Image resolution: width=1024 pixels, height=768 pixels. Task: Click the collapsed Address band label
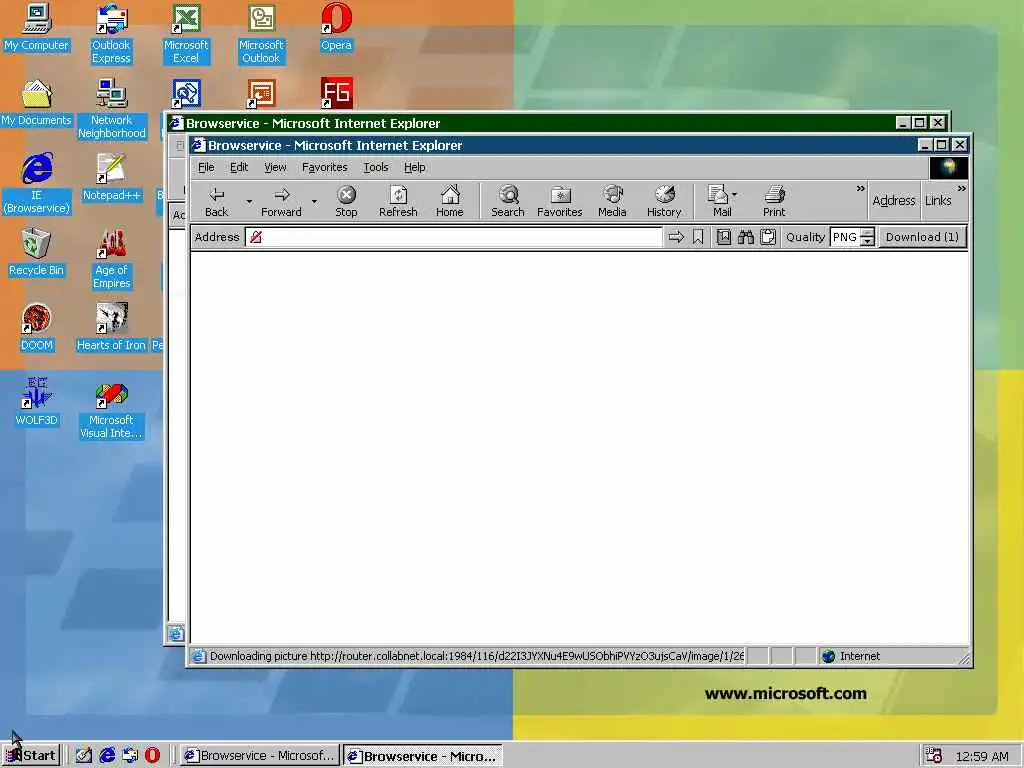pos(893,200)
